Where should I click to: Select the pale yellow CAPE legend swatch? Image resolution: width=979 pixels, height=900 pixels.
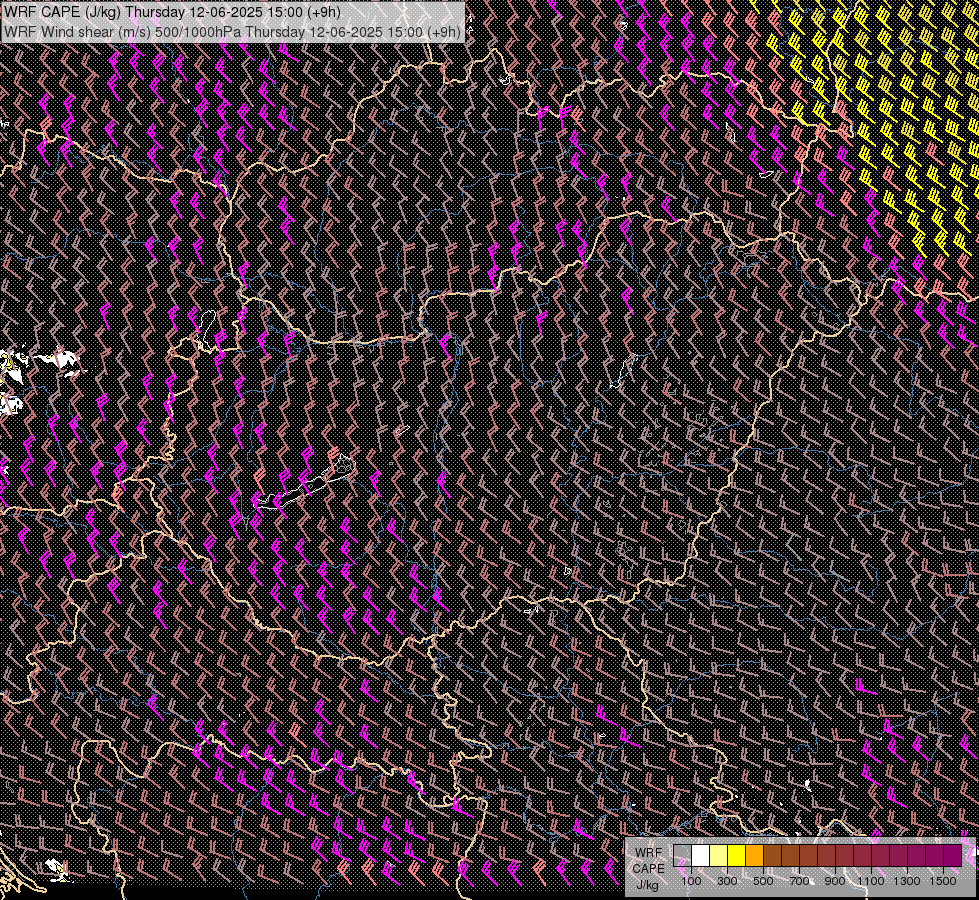(719, 856)
